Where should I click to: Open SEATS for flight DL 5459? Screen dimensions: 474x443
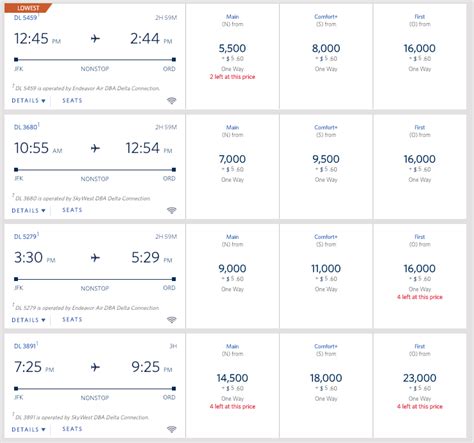(x=72, y=100)
